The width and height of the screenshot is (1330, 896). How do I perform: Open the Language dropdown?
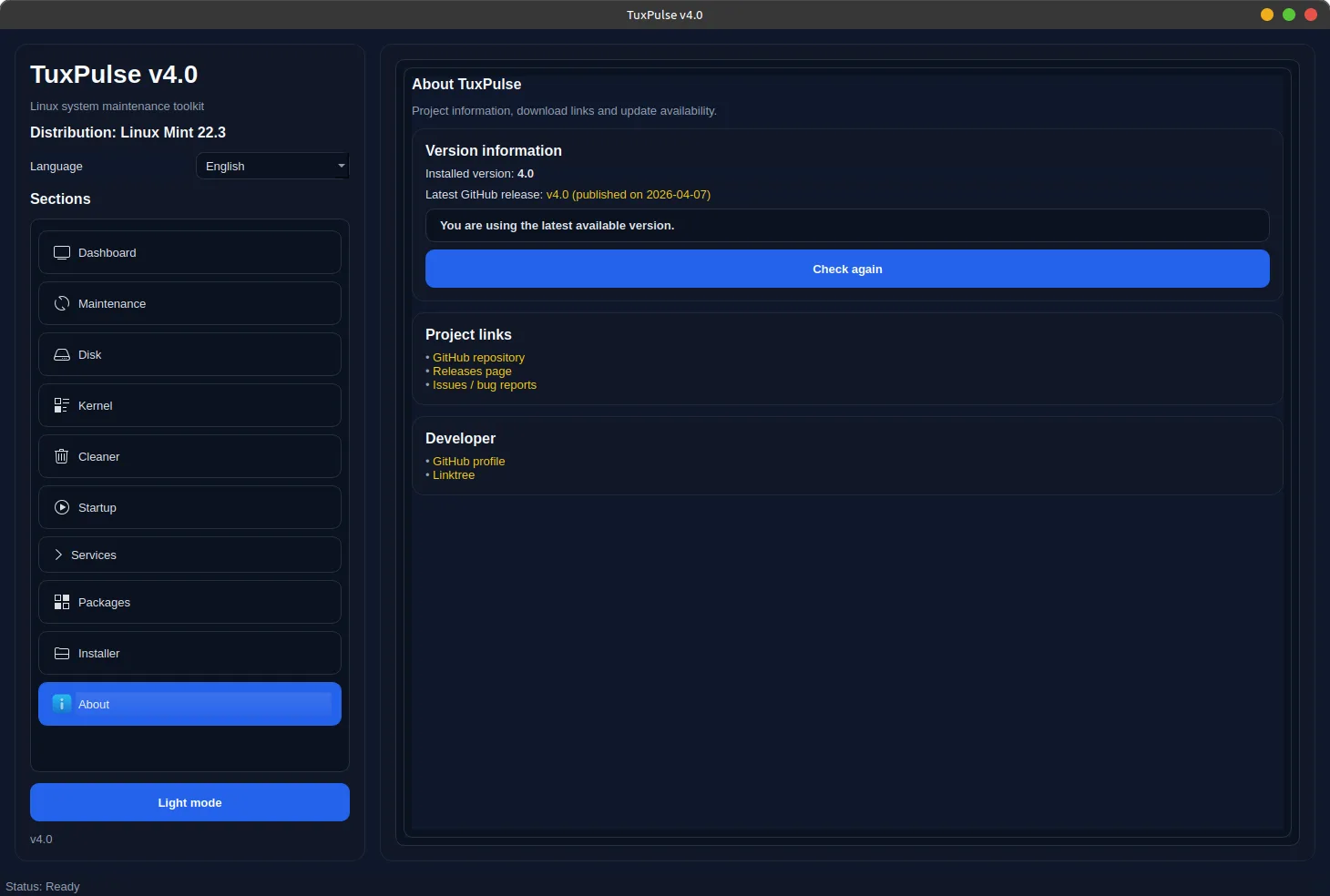271,166
